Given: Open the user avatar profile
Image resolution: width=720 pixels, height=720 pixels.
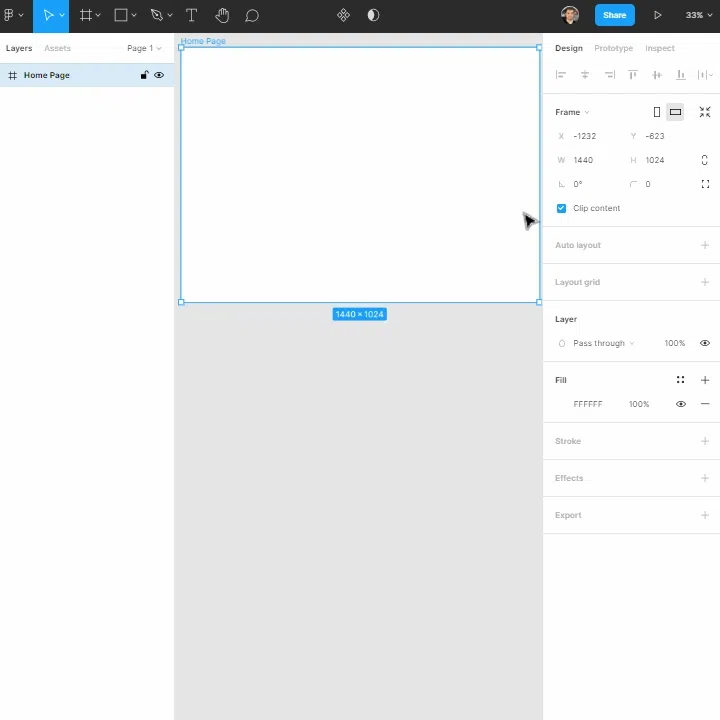Looking at the screenshot, I should tap(569, 15).
